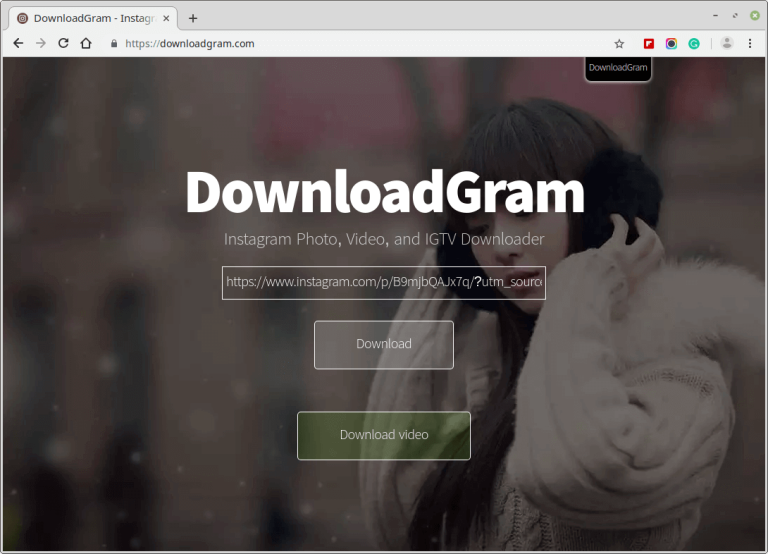Open the browser home page

(x=86, y=44)
